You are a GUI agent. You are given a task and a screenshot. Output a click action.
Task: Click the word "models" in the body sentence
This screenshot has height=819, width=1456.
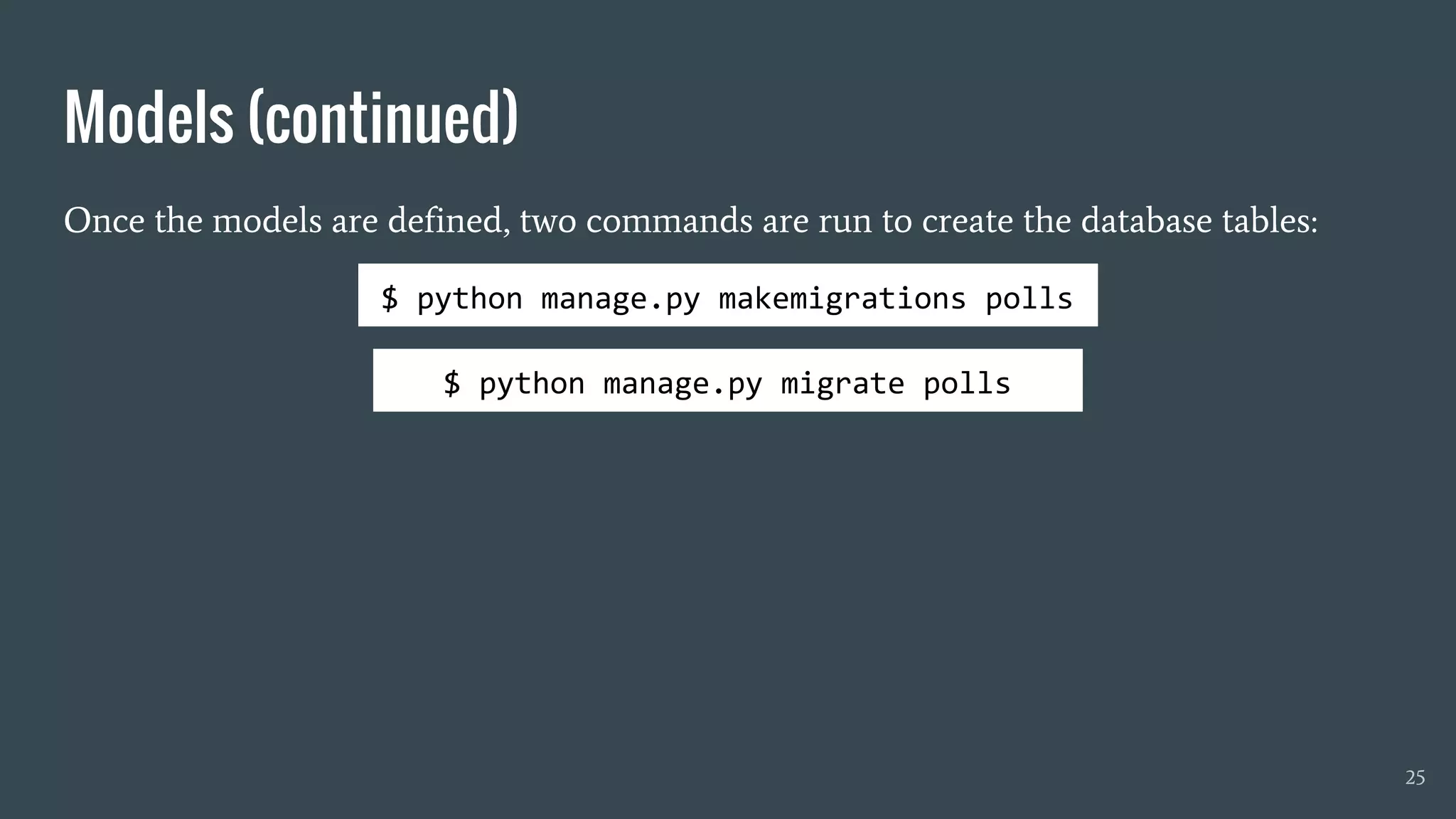[267, 221]
